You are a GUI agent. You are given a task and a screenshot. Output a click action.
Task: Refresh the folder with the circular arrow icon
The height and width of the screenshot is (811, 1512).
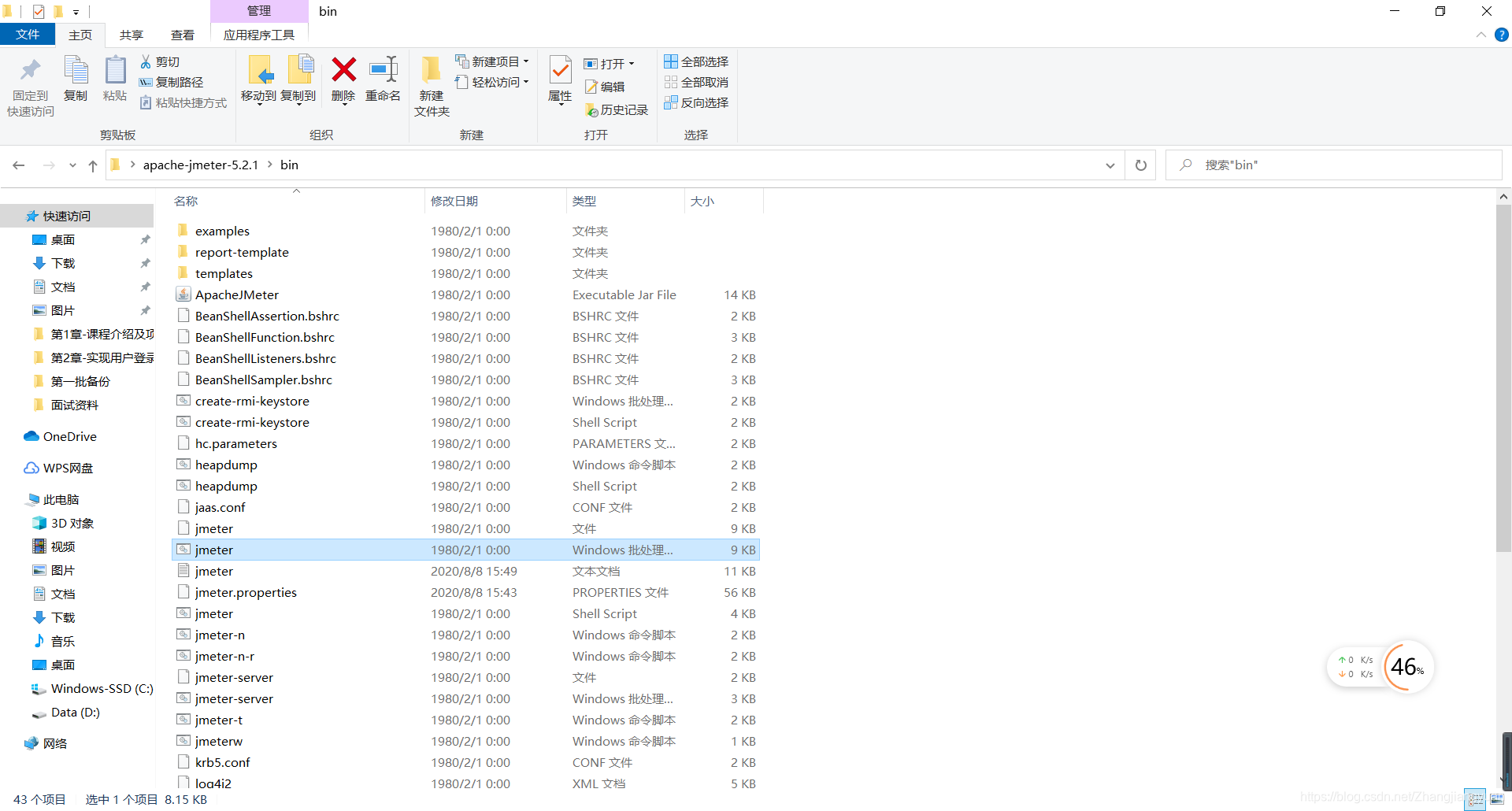[x=1140, y=165]
